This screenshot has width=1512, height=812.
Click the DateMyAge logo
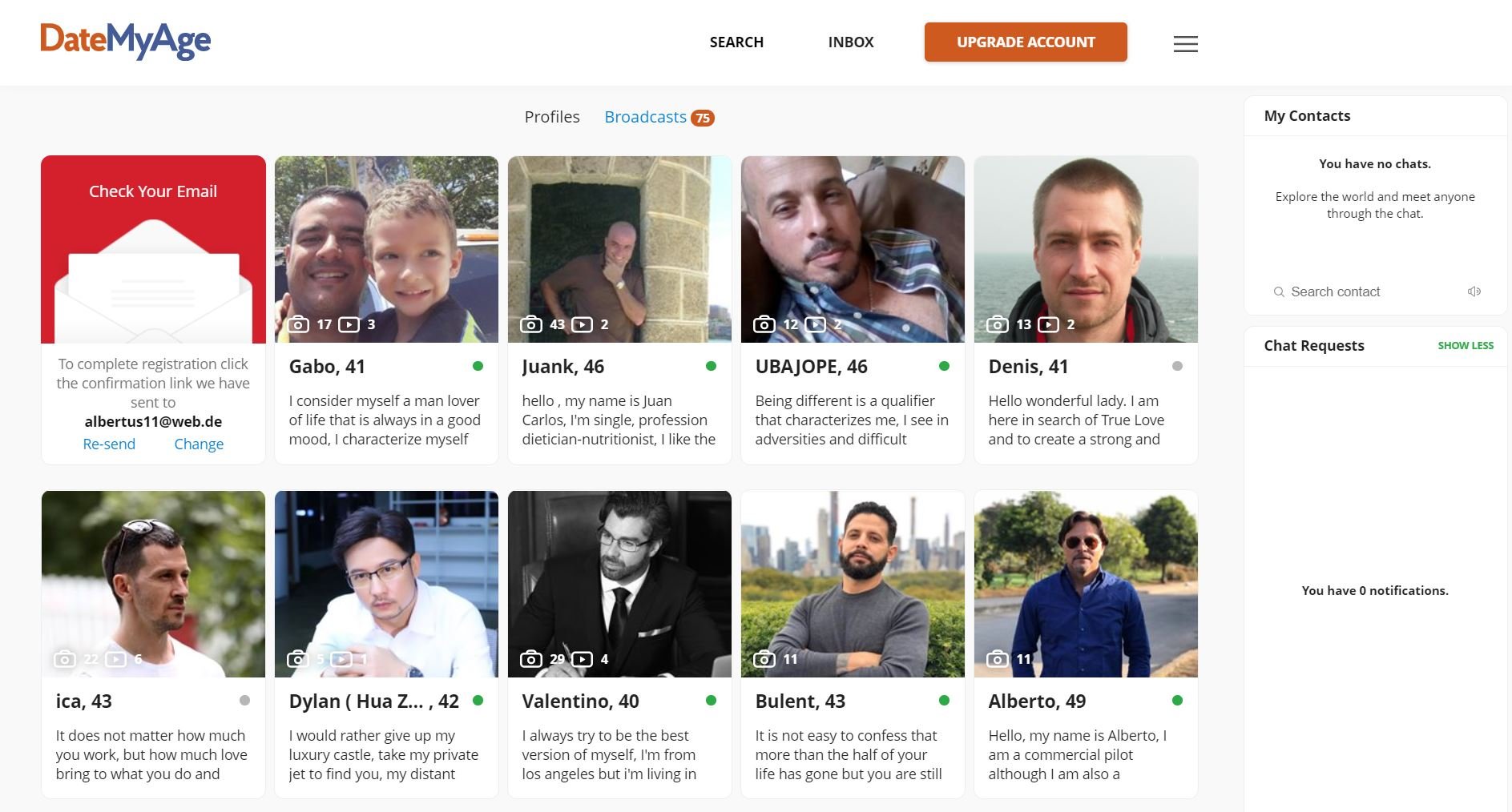[x=126, y=41]
